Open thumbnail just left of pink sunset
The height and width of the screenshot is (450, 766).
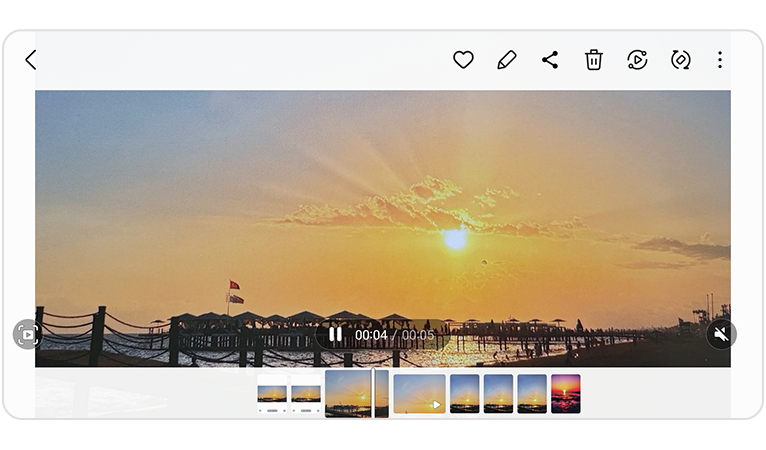[x=532, y=394]
